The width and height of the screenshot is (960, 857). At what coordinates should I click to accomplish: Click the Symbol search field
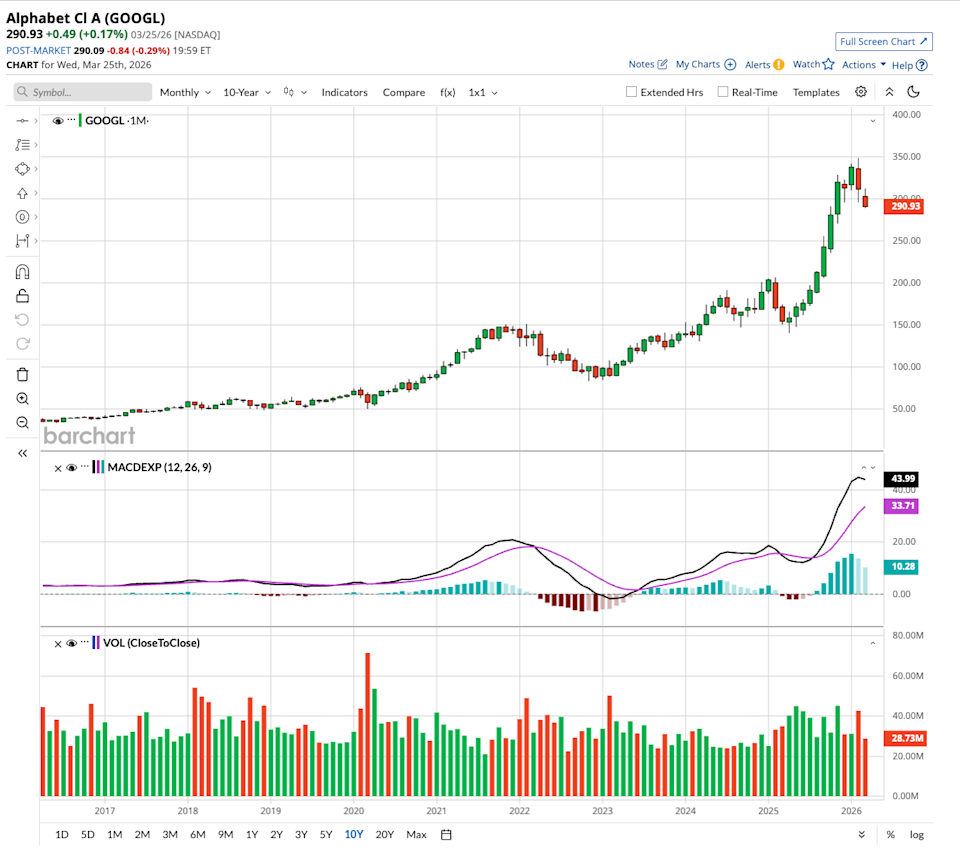click(x=84, y=92)
